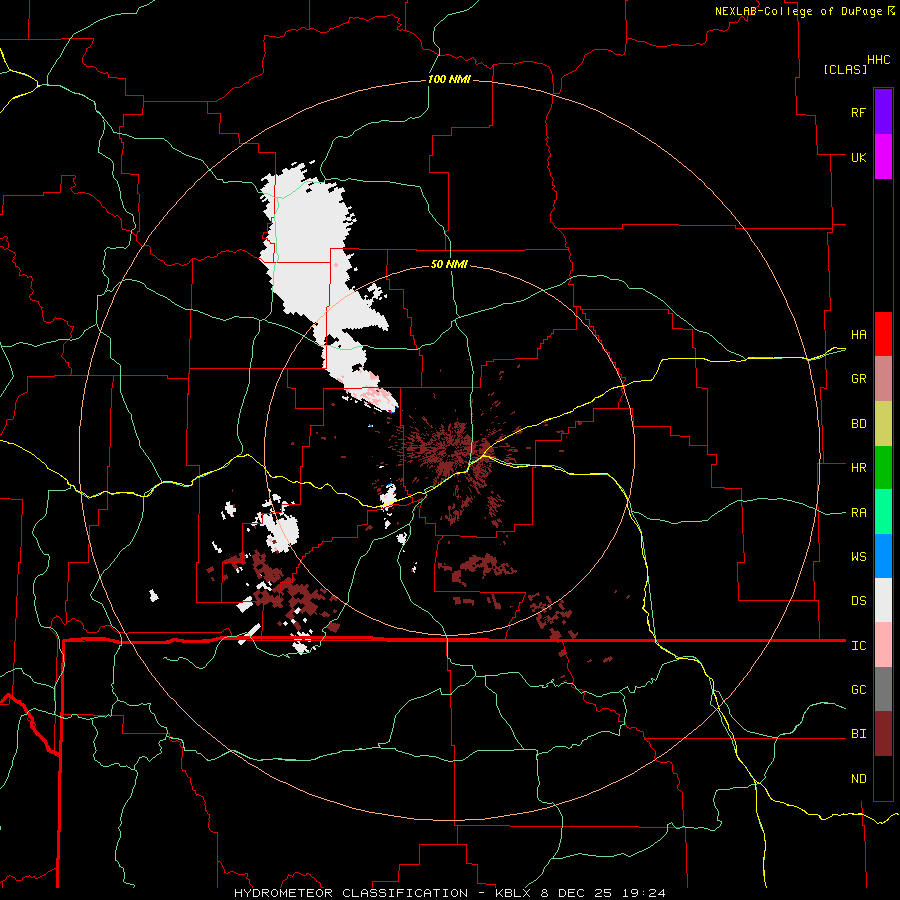
Task: Click the 'IC' legend label
Action: point(858,646)
